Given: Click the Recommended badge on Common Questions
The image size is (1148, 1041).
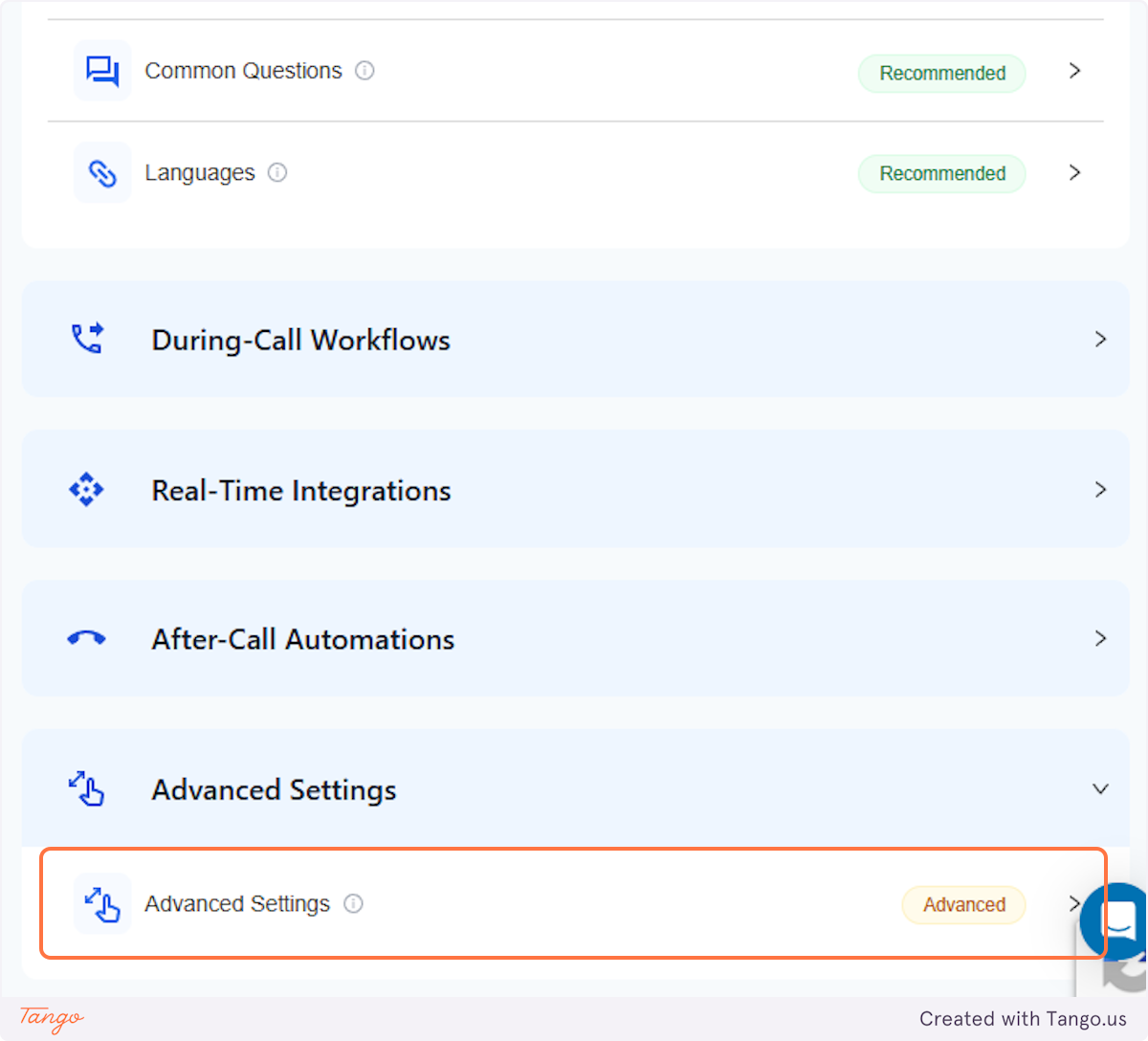Looking at the screenshot, I should (941, 73).
